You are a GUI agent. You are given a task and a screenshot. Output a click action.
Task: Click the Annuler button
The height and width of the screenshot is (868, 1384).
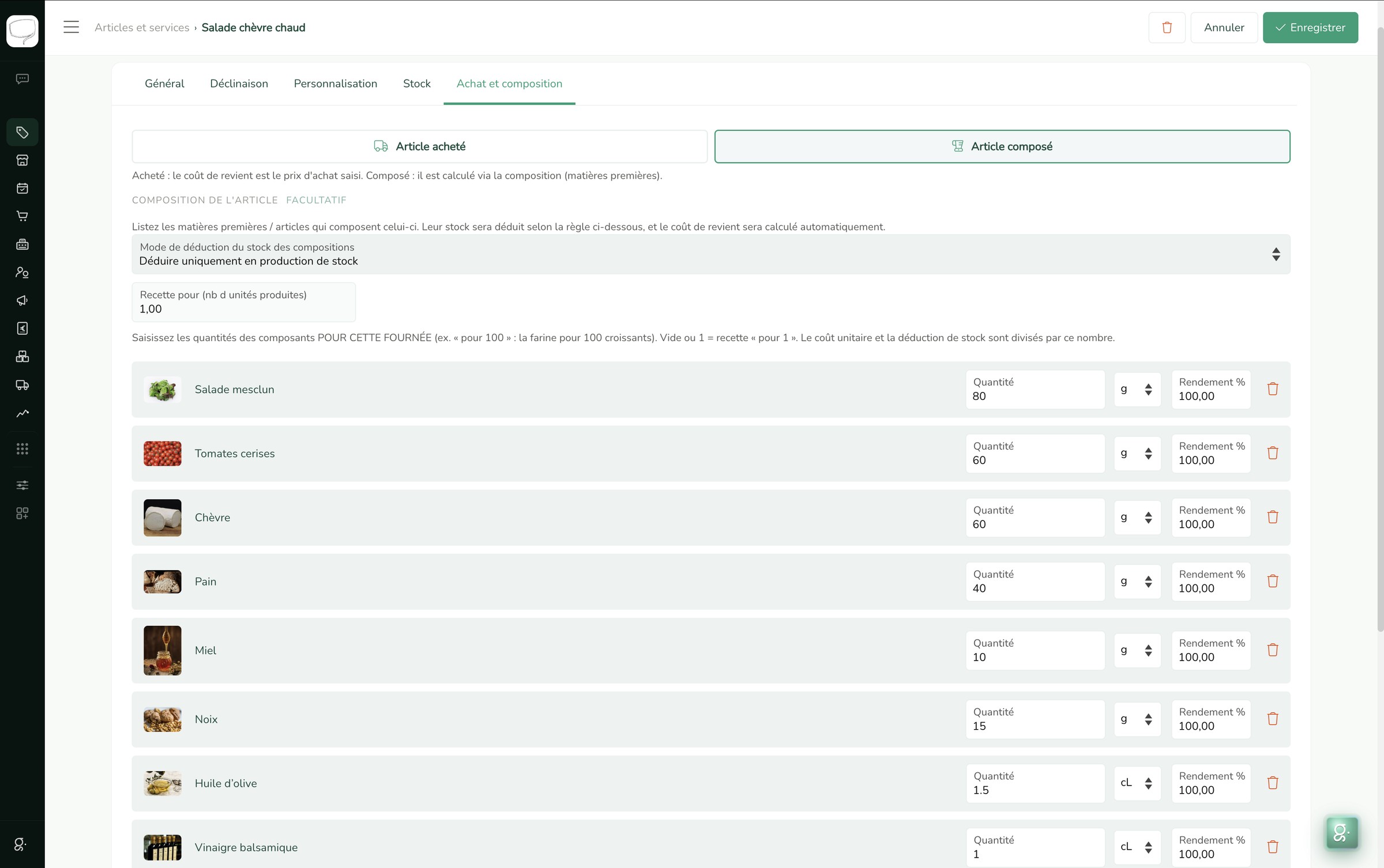(1224, 28)
